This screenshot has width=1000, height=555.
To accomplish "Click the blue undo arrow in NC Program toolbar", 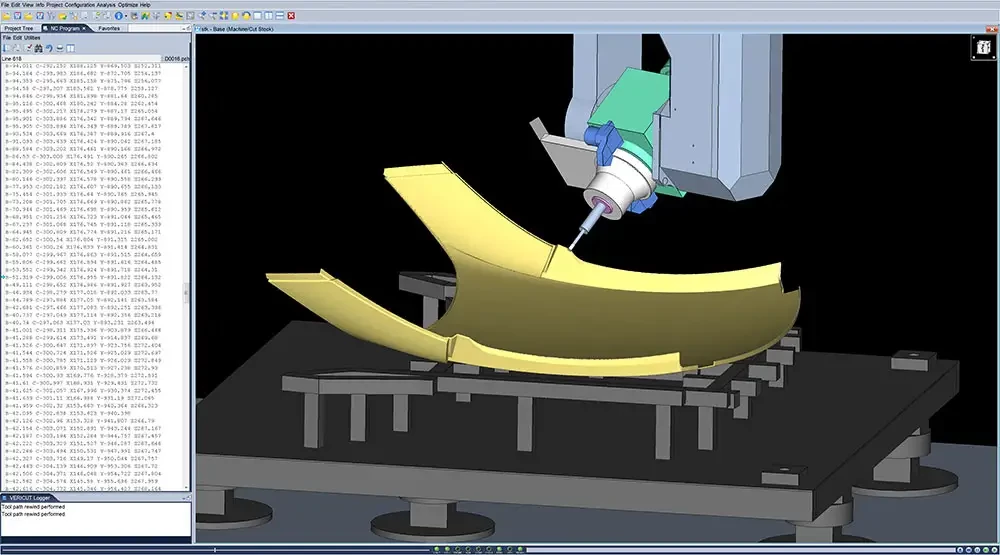I will [x=48, y=48].
